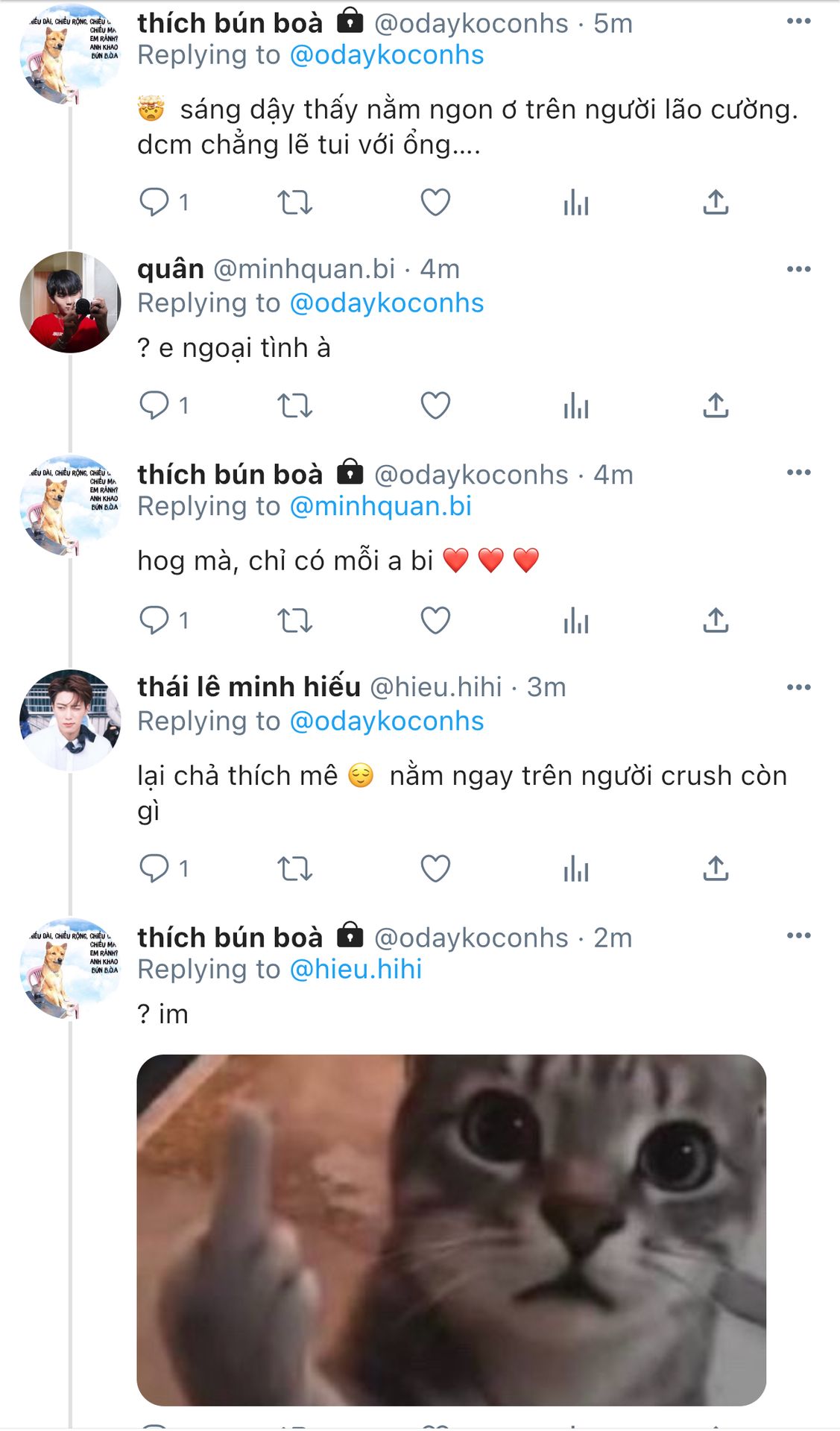Open the @minhquan.bi mention link
Viewport: 840px width, 1431px height.
(380, 507)
